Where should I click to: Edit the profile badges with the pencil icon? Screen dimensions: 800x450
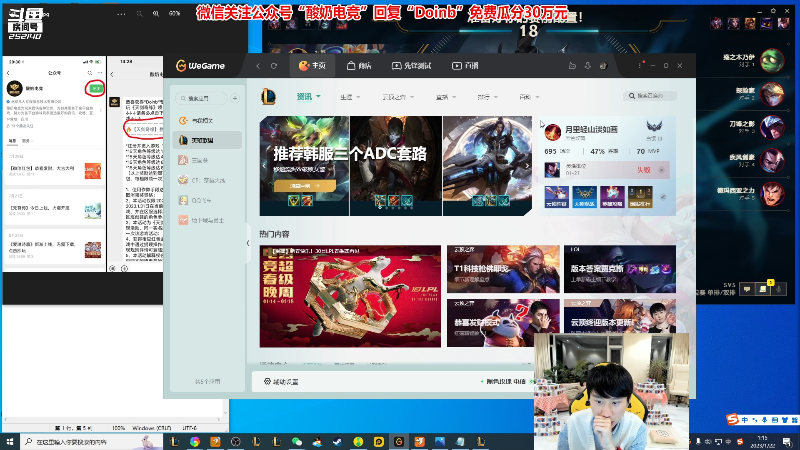click(663, 197)
